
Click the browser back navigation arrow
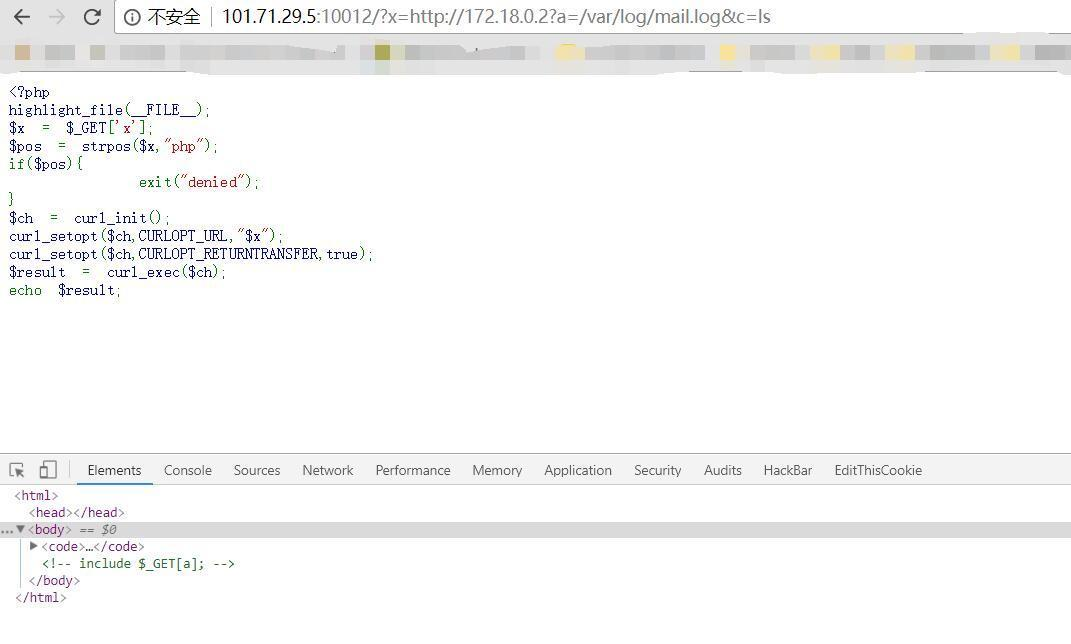tap(22, 16)
